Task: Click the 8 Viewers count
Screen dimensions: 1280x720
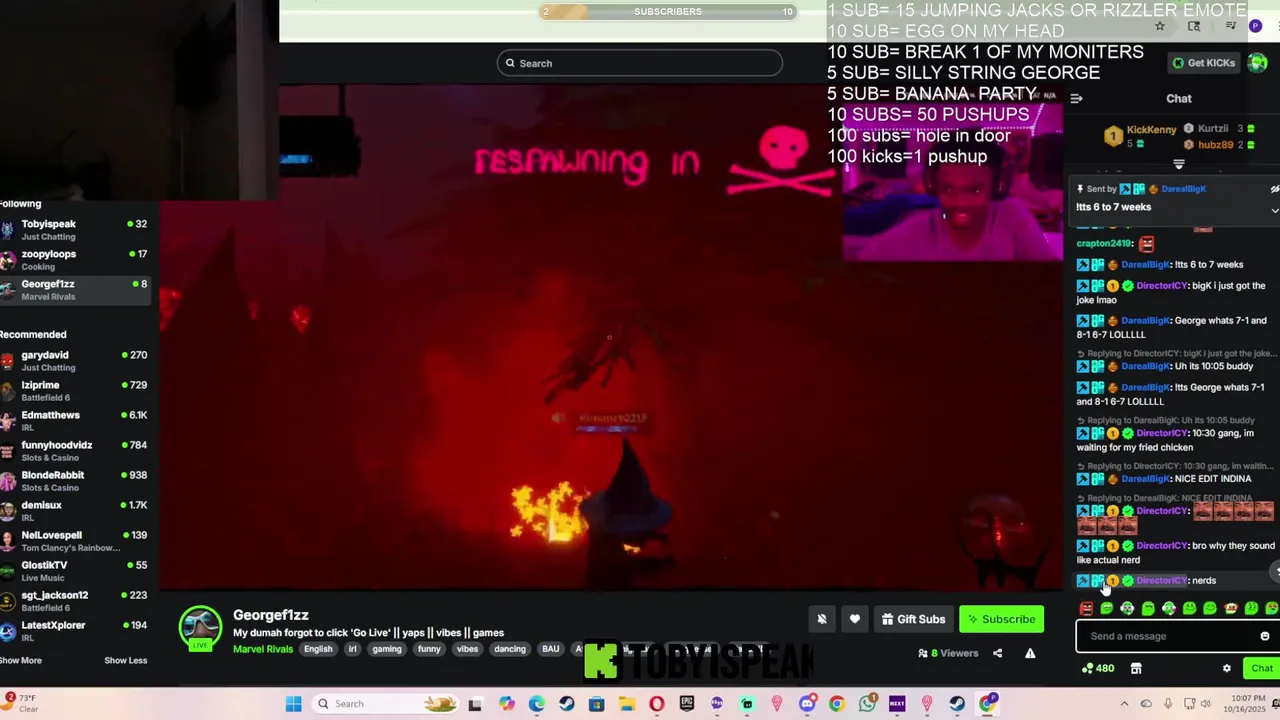Action: click(x=948, y=653)
